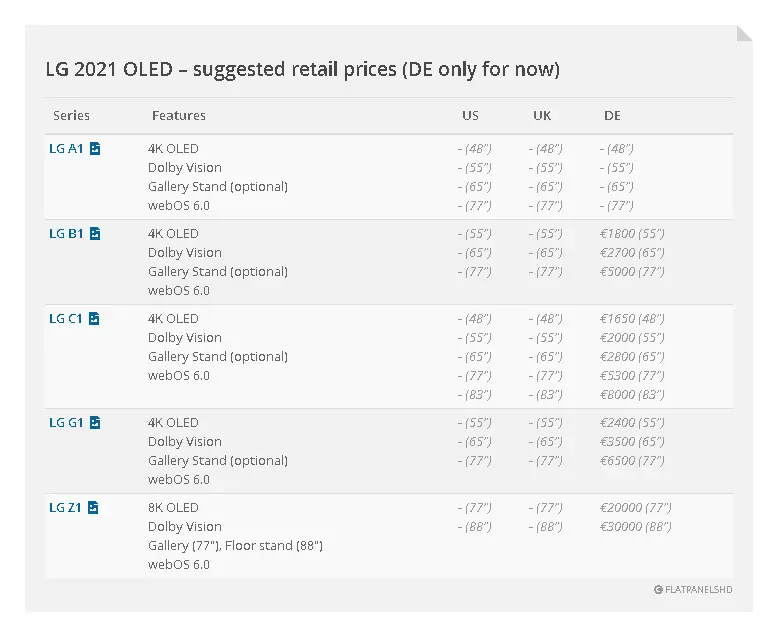Open the document icon beside LG G1

pos(95,423)
